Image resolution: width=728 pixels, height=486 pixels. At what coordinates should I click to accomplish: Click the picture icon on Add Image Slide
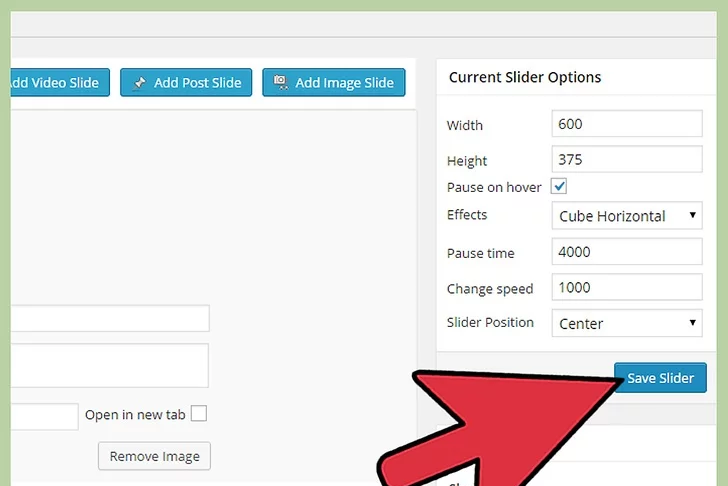(x=280, y=83)
